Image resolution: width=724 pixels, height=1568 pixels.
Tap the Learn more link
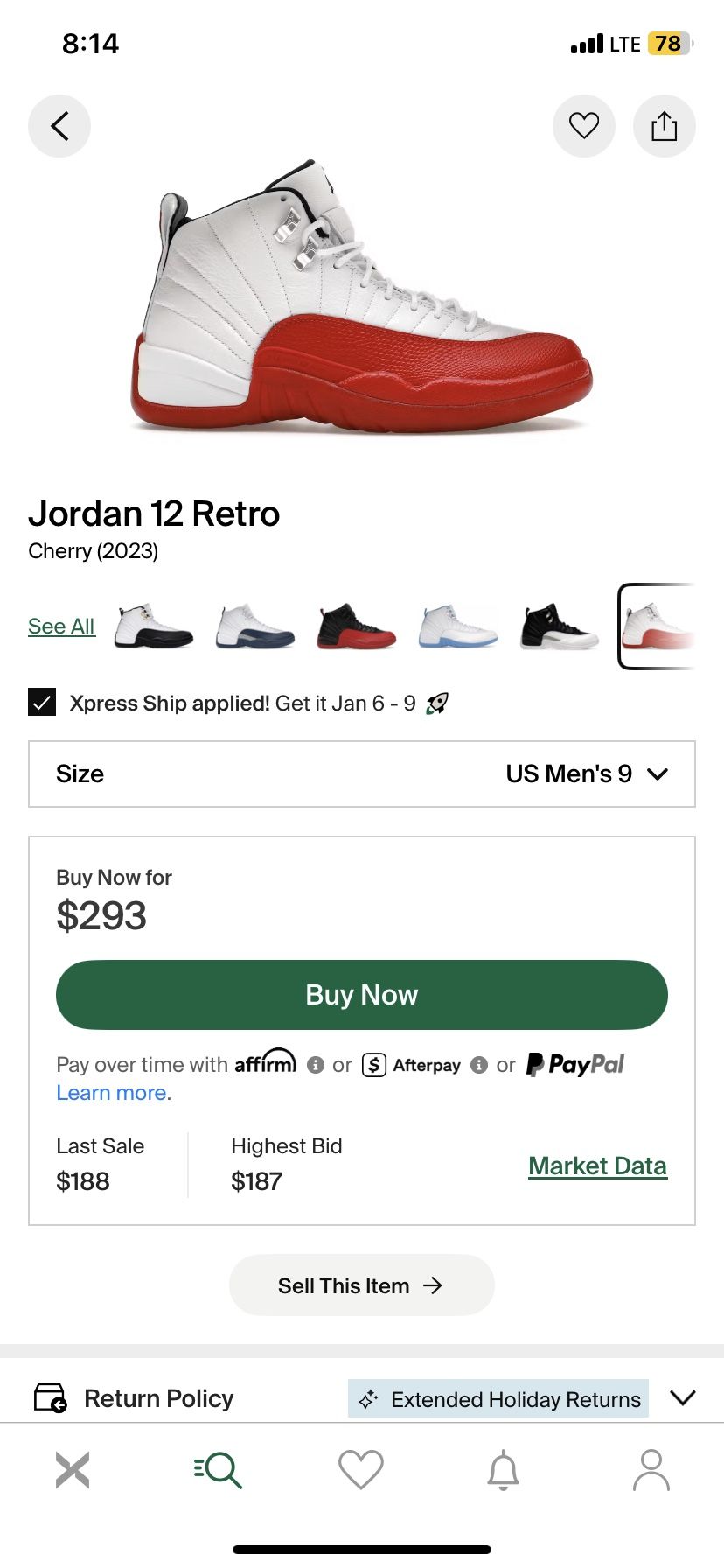113,1093
